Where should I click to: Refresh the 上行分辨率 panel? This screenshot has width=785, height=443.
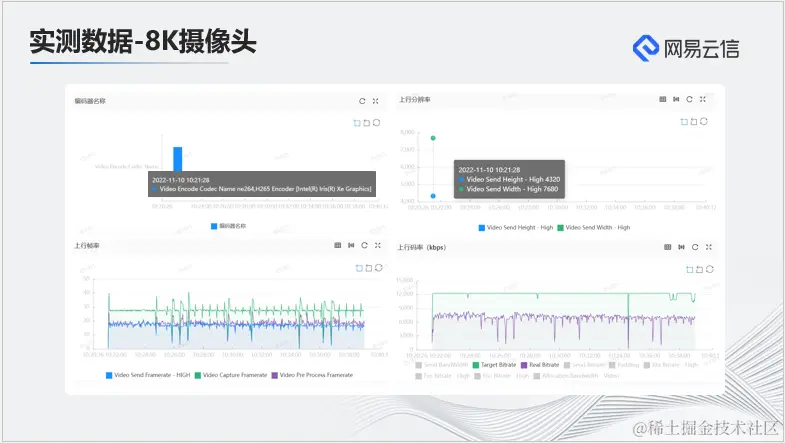[689, 99]
